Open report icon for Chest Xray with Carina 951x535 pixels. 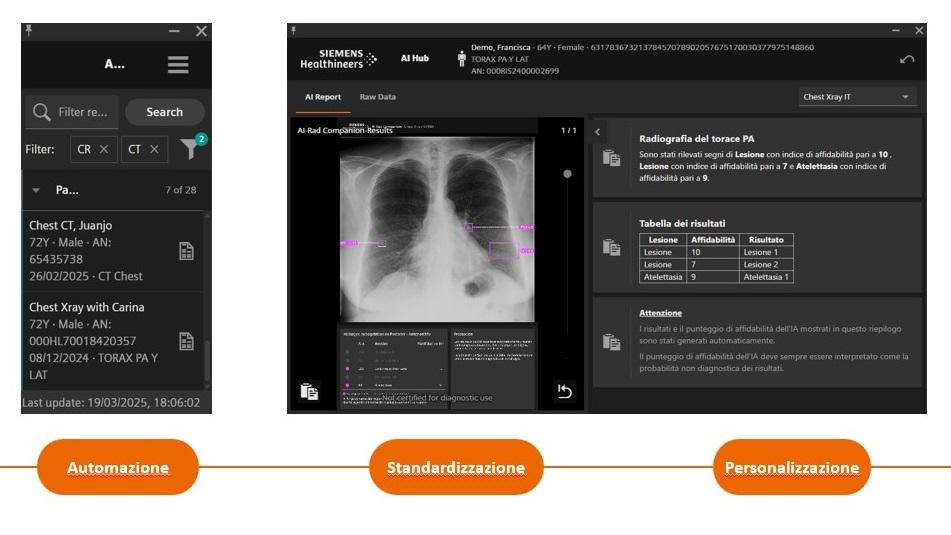(186, 341)
